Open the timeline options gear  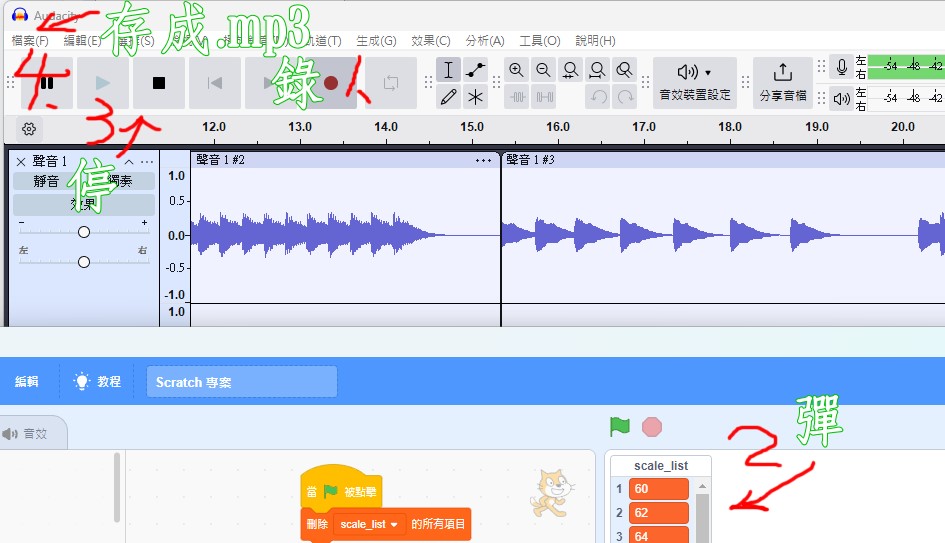(29, 129)
